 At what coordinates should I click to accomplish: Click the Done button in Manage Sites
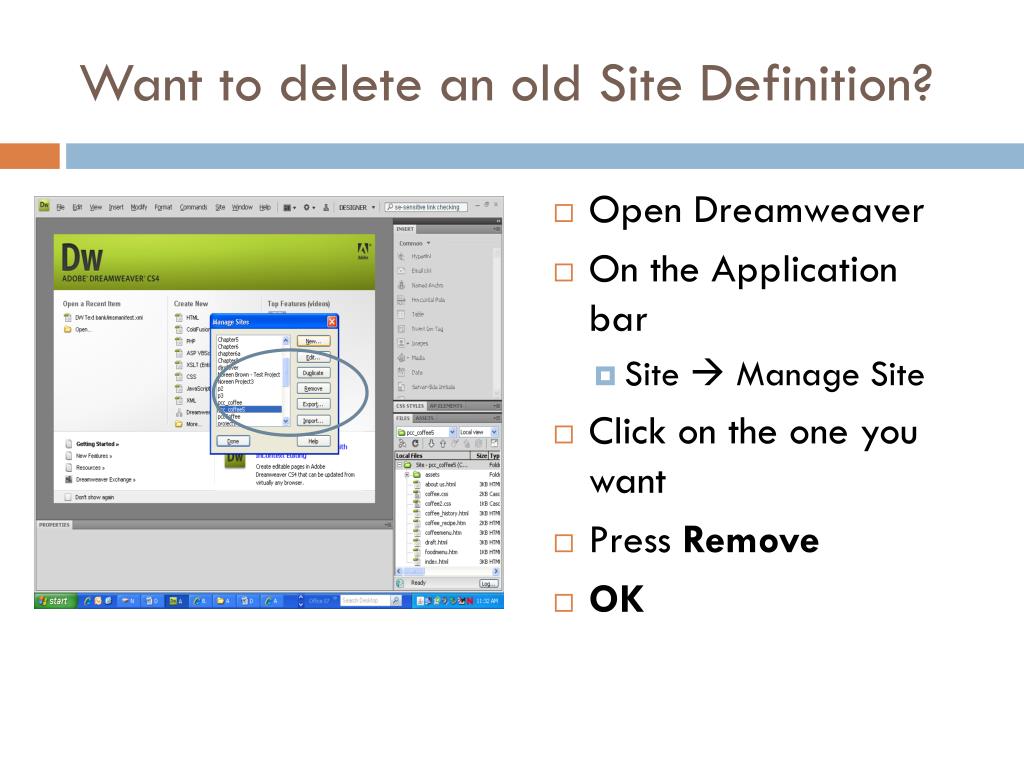[233, 441]
